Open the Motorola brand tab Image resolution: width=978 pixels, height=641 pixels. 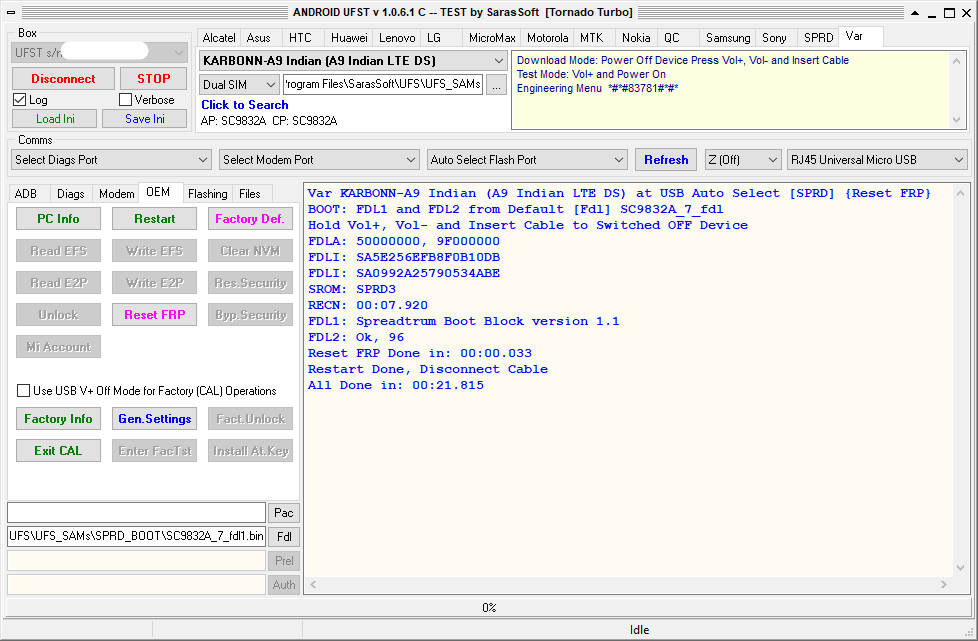(x=548, y=38)
